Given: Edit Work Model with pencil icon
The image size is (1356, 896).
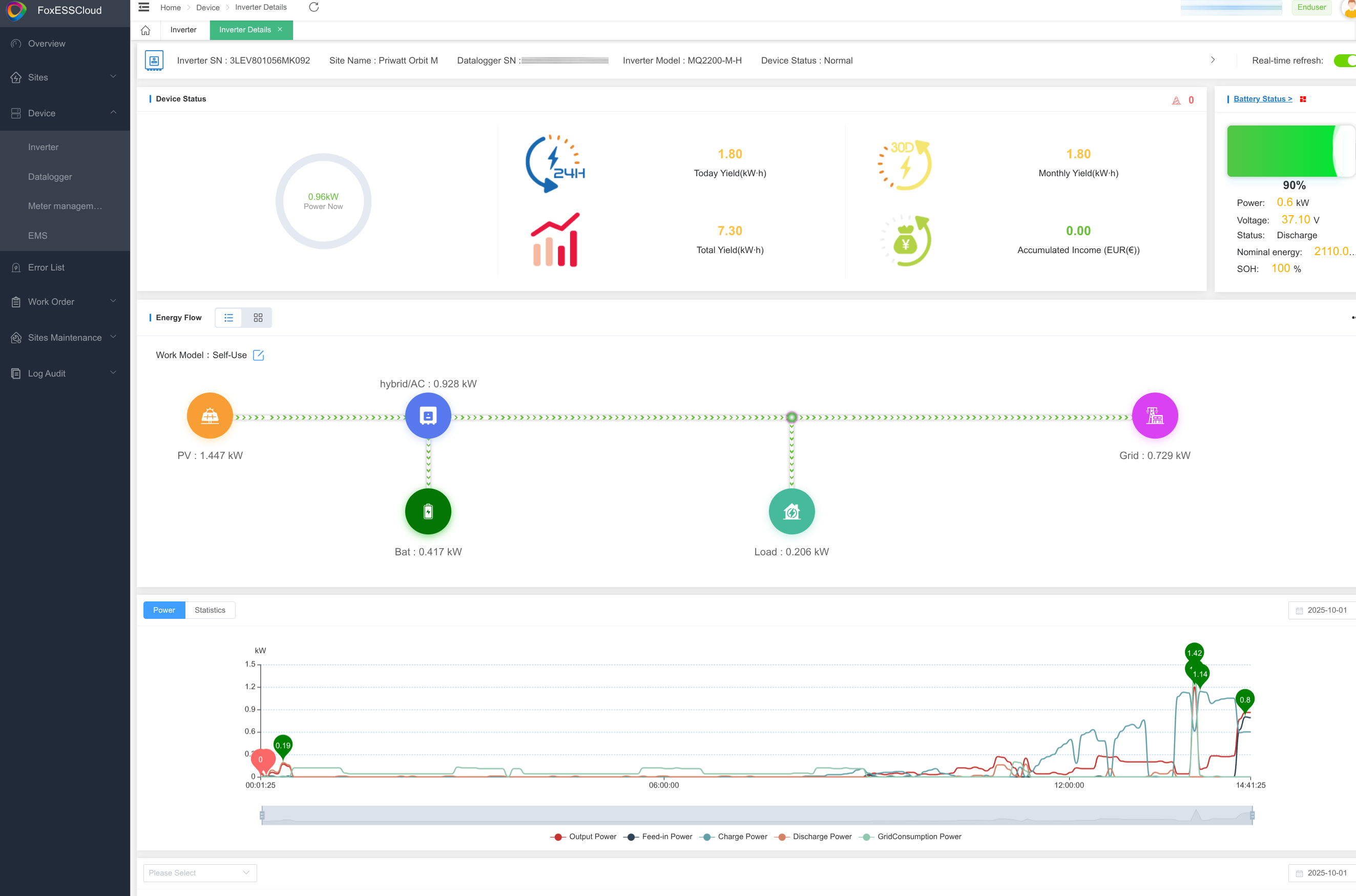Looking at the screenshot, I should [x=258, y=355].
